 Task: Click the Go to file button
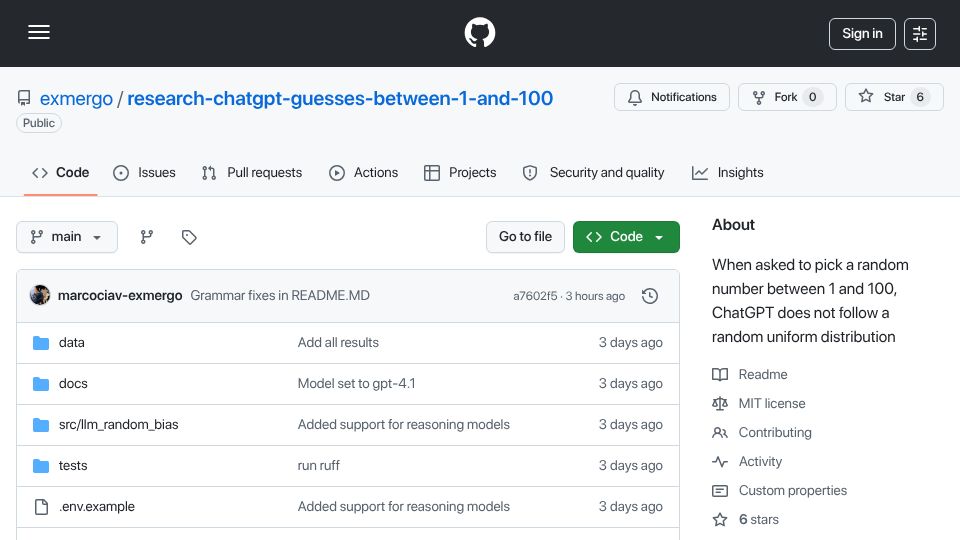[x=525, y=237]
